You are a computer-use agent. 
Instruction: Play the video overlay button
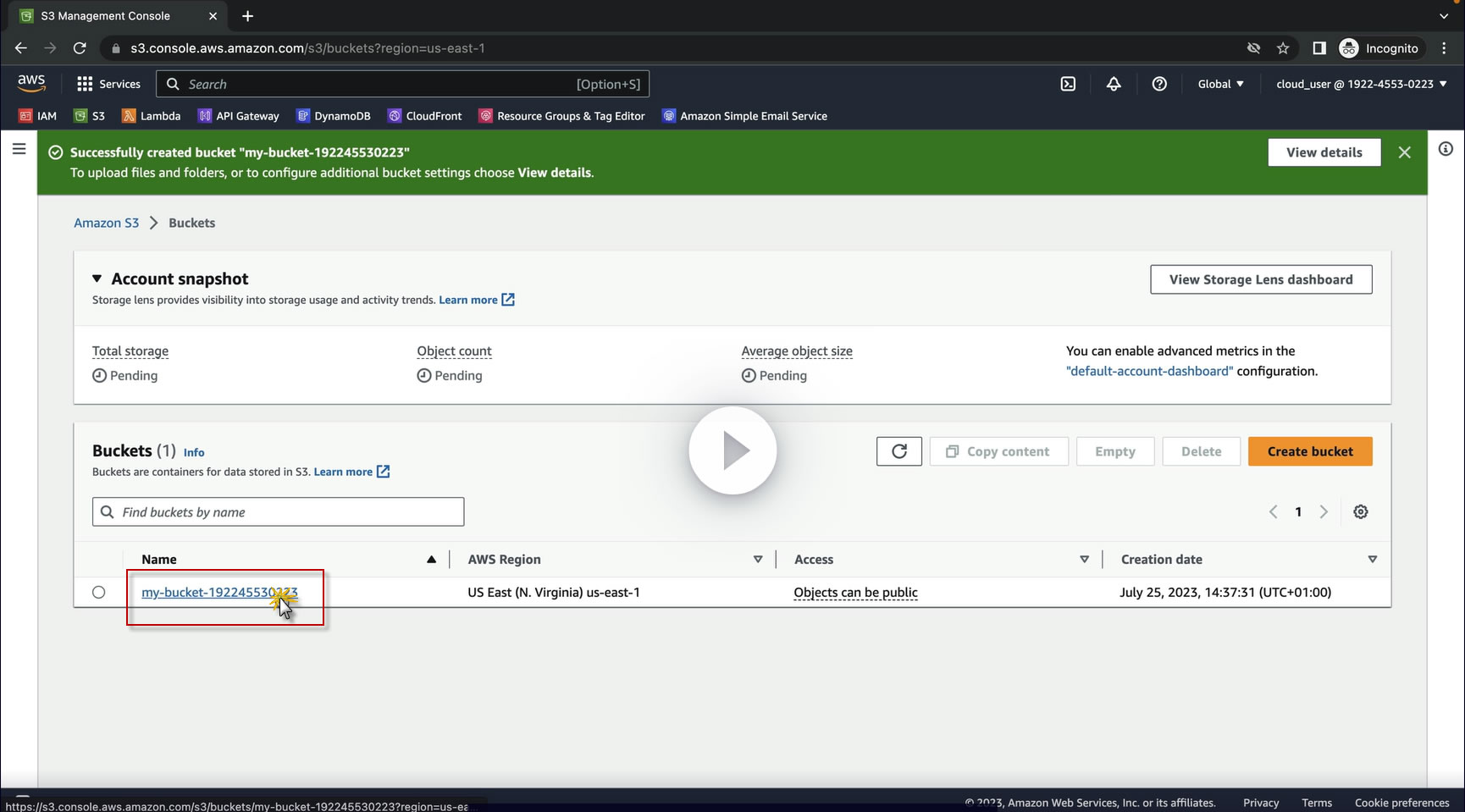[x=732, y=450]
